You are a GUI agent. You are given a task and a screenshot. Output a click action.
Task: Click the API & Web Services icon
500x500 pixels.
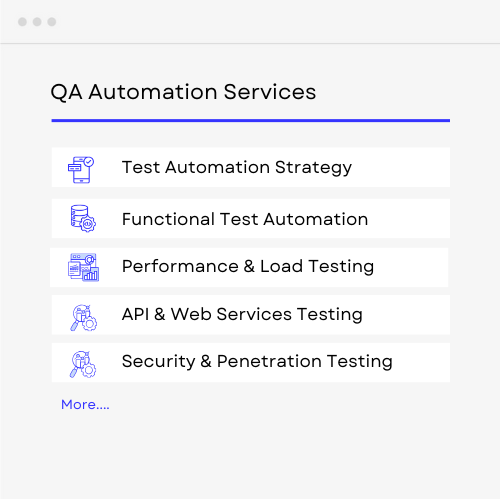point(83,317)
